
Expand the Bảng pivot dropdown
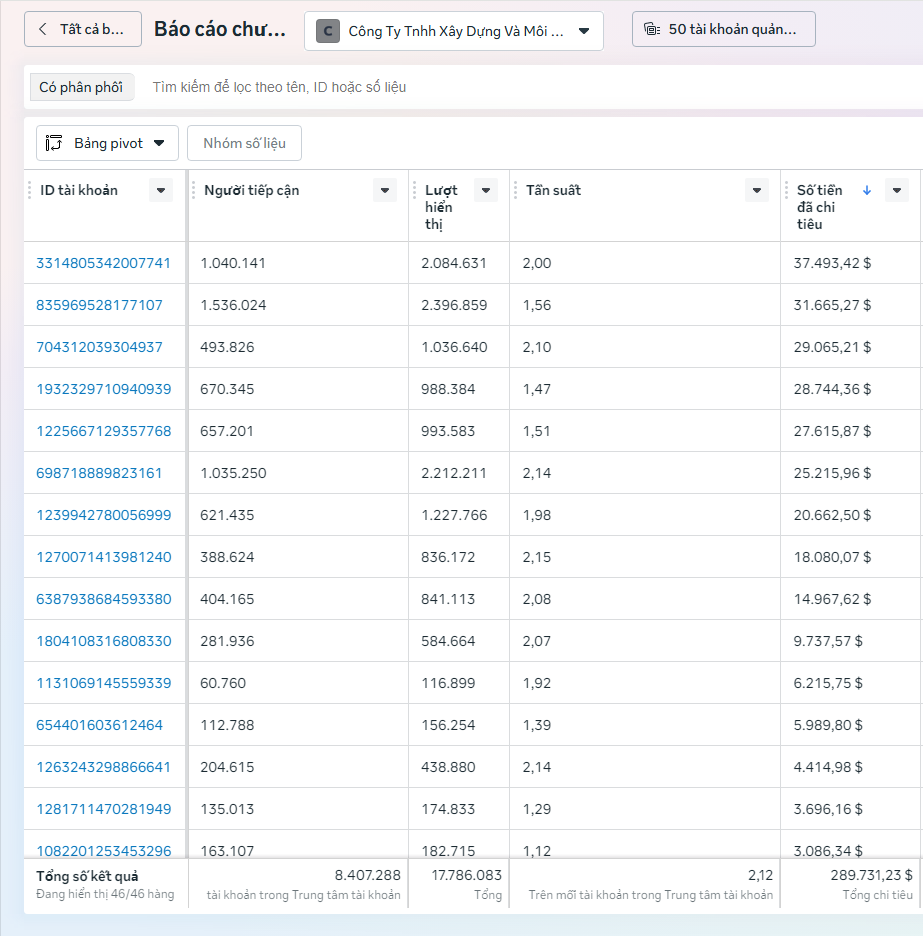click(x=159, y=143)
